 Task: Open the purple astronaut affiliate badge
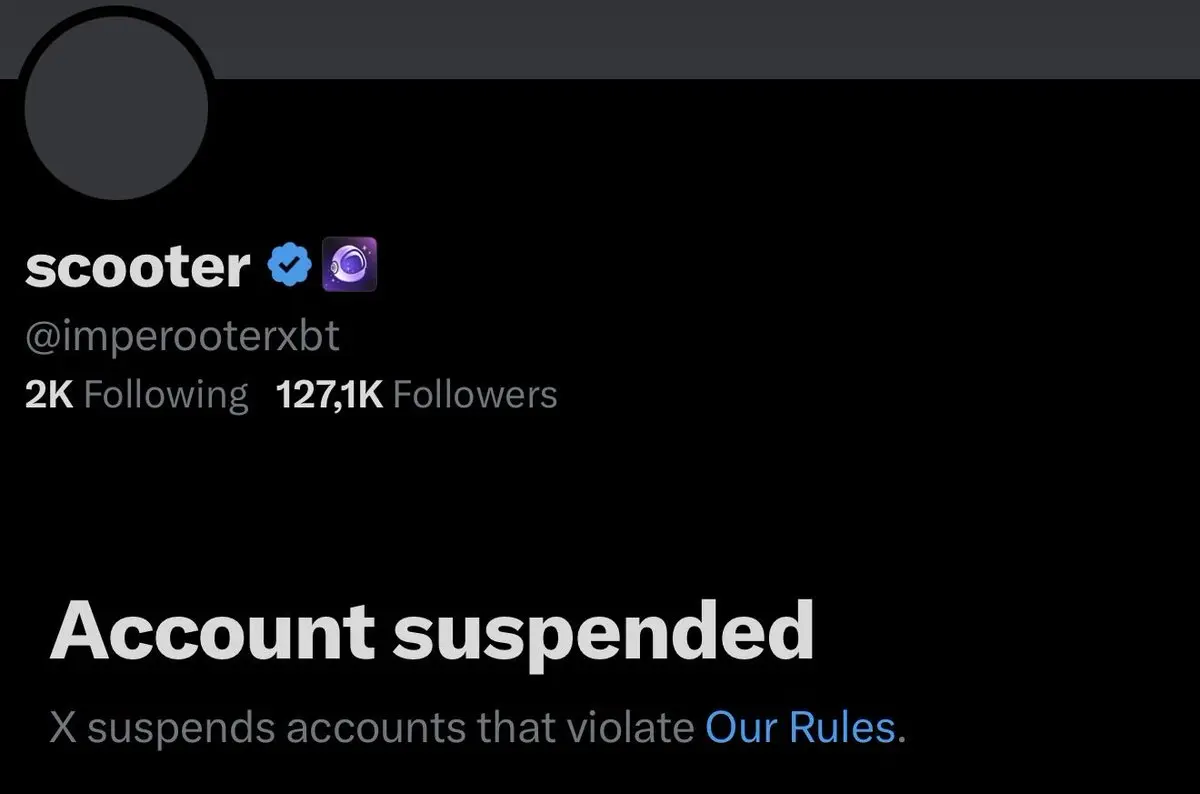point(349,265)
